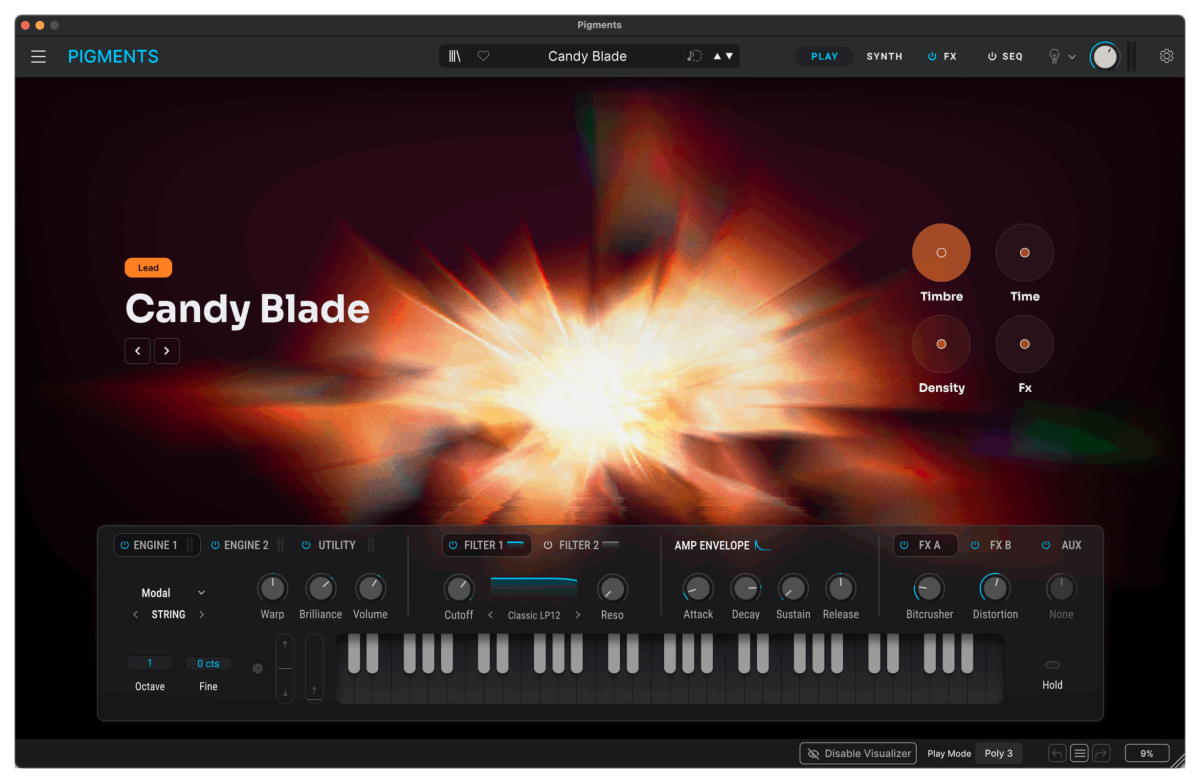
Task: Toggle Filter 1 power button
Action: (453, 545)
